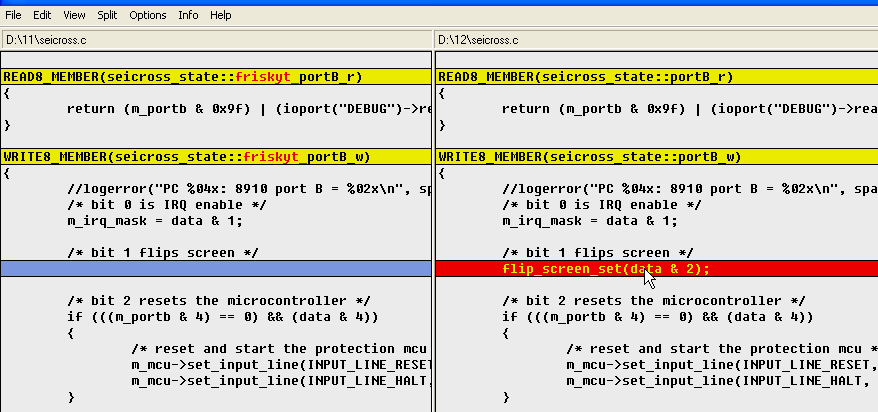Open the Edit menu
Viewport: 878px width, 412px height.
pos(42,15)
